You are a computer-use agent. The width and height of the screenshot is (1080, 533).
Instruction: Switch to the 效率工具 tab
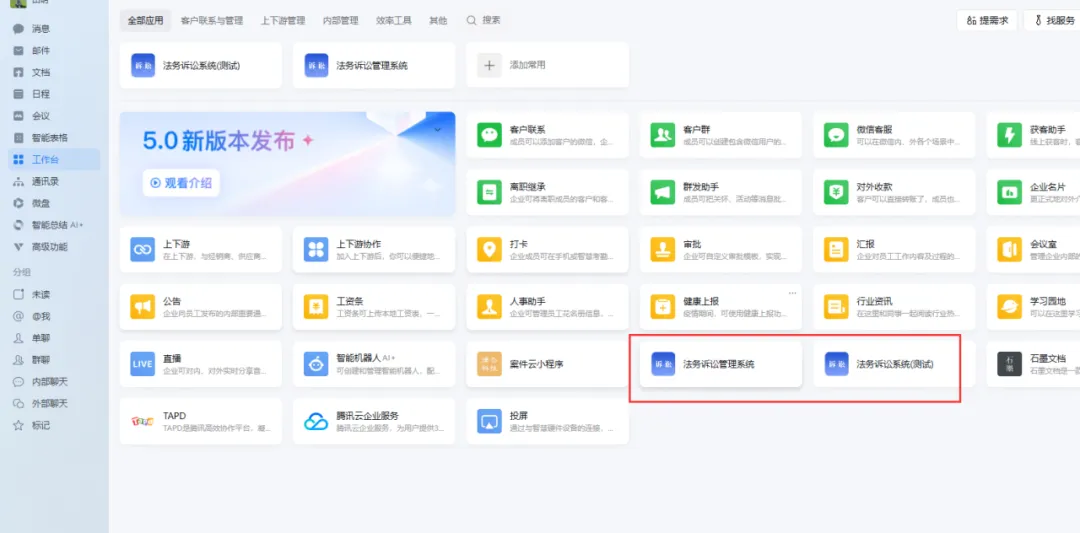[394, 21]
